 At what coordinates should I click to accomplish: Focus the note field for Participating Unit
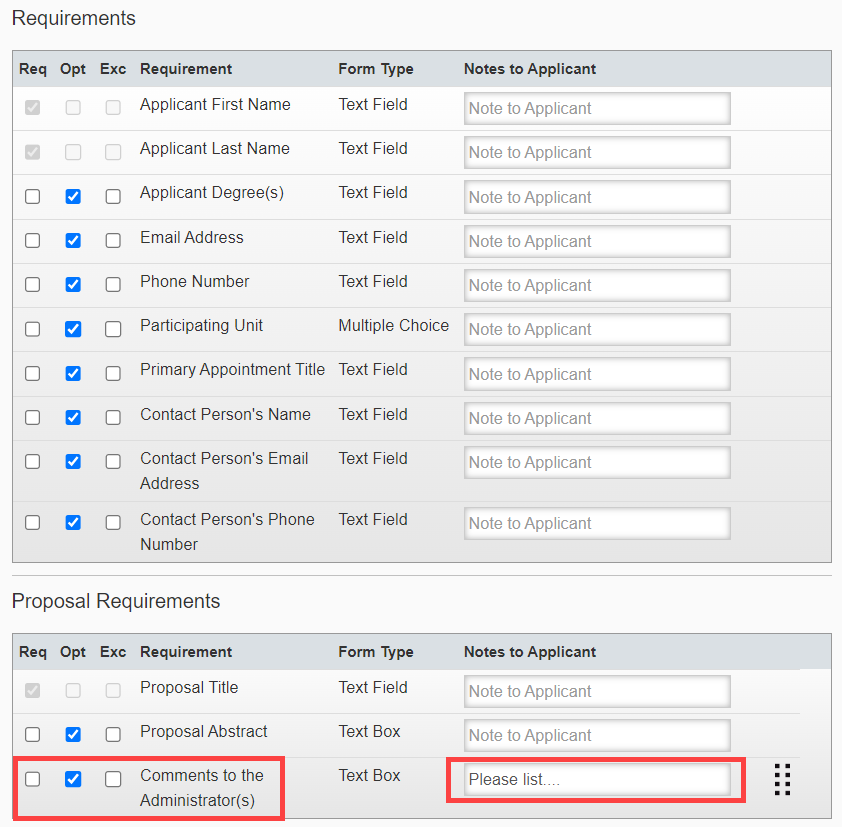[597, 330]
